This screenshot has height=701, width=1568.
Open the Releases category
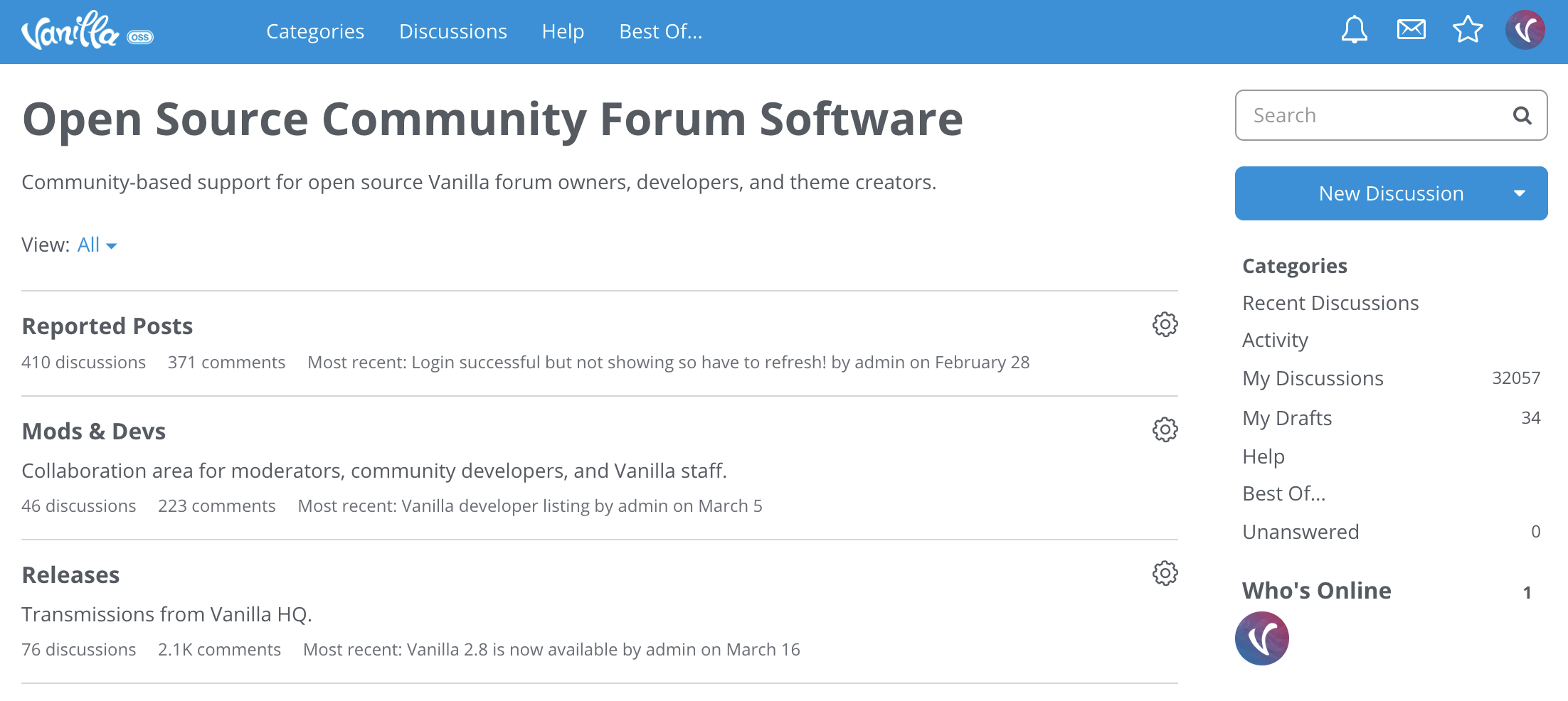point(70,574)
